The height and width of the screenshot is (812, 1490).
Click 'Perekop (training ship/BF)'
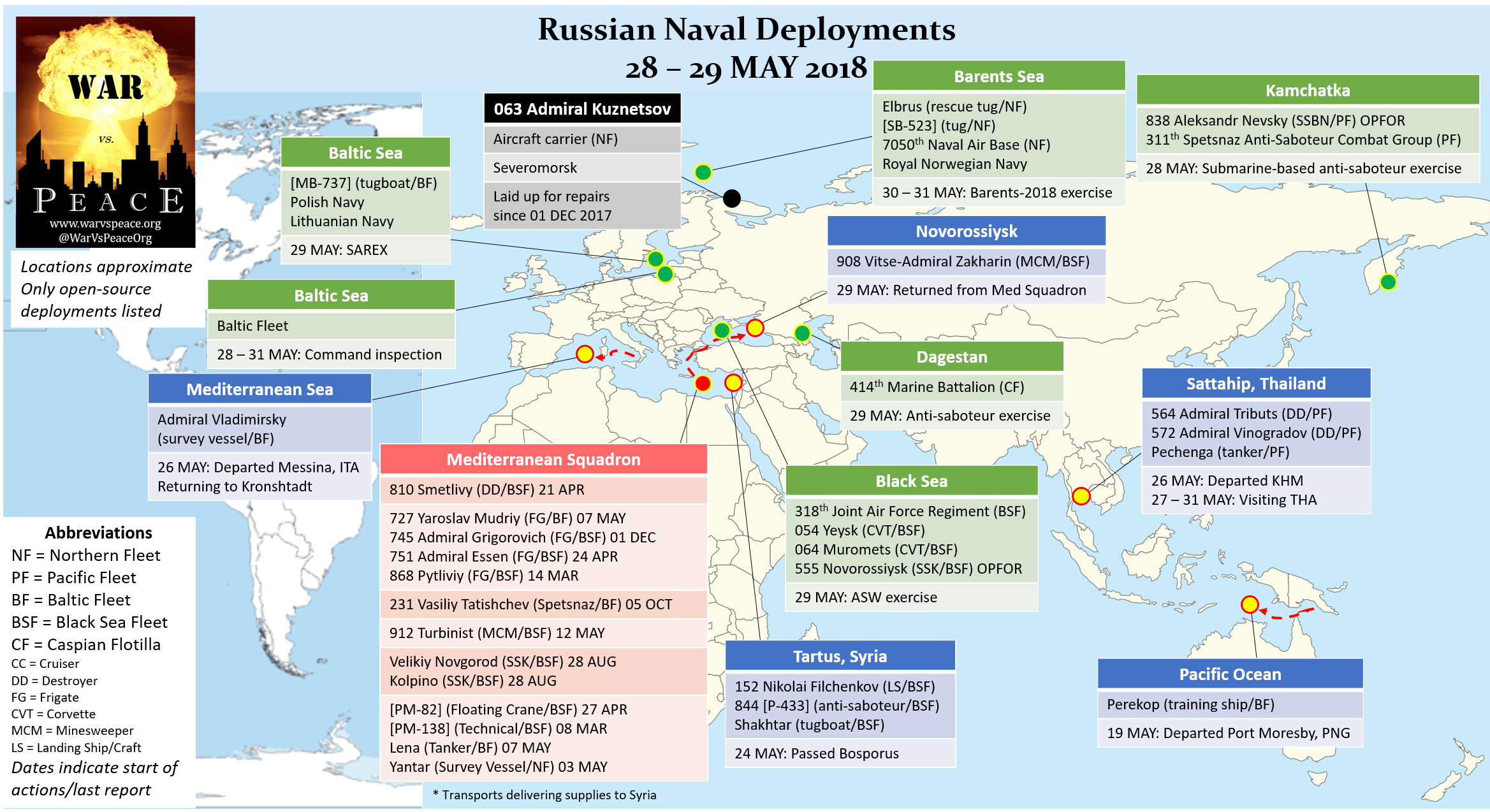coord(1190,704)
